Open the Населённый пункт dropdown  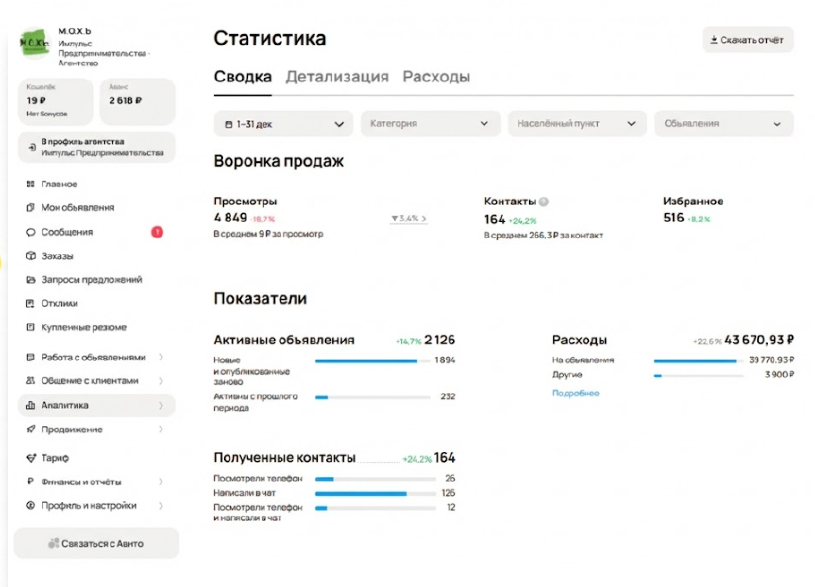pyautogui.click(x=576, y=124)
